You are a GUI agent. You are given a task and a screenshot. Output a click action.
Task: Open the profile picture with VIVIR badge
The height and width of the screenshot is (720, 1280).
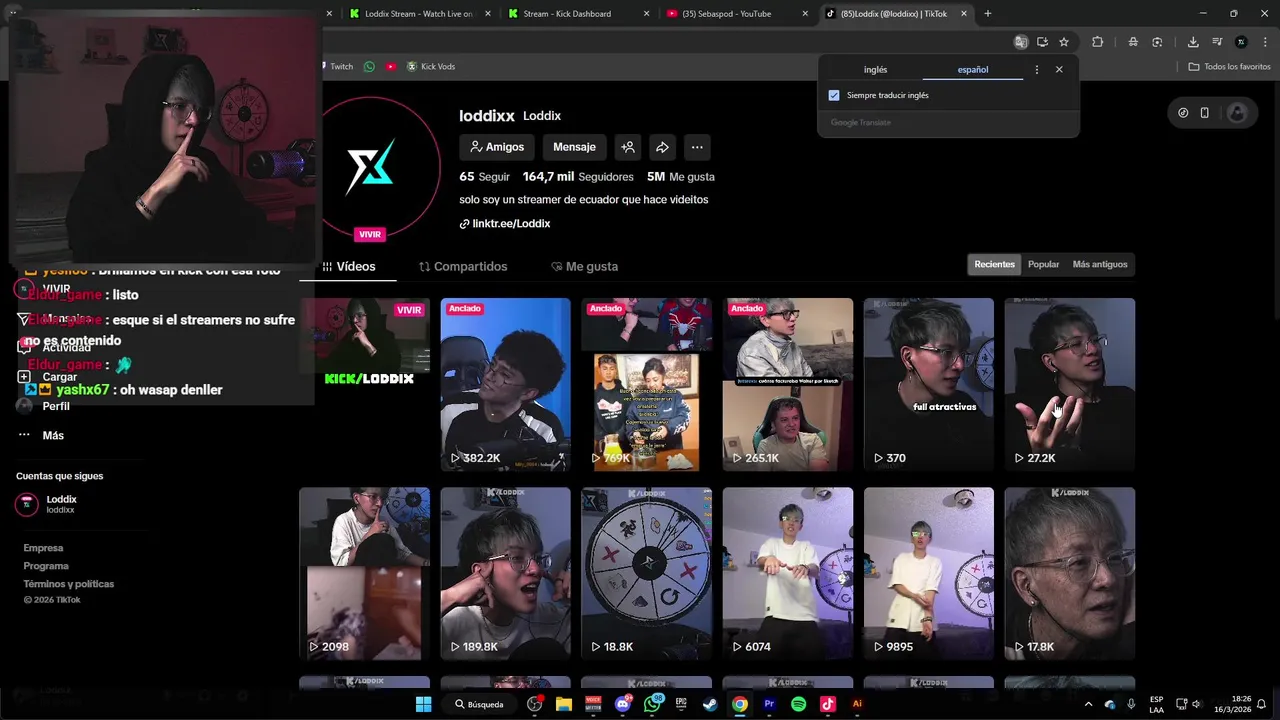click(371, 168)
